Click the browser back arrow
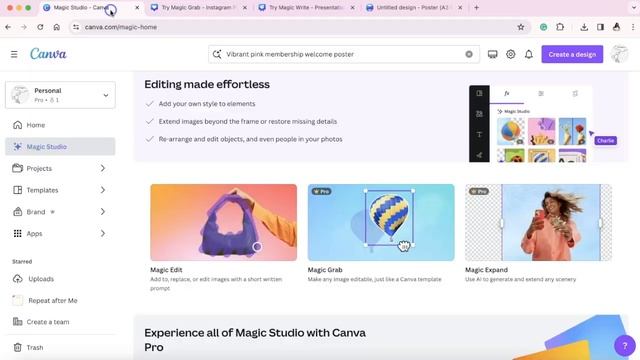Screen dimensions: 640x360 point(8,27)
